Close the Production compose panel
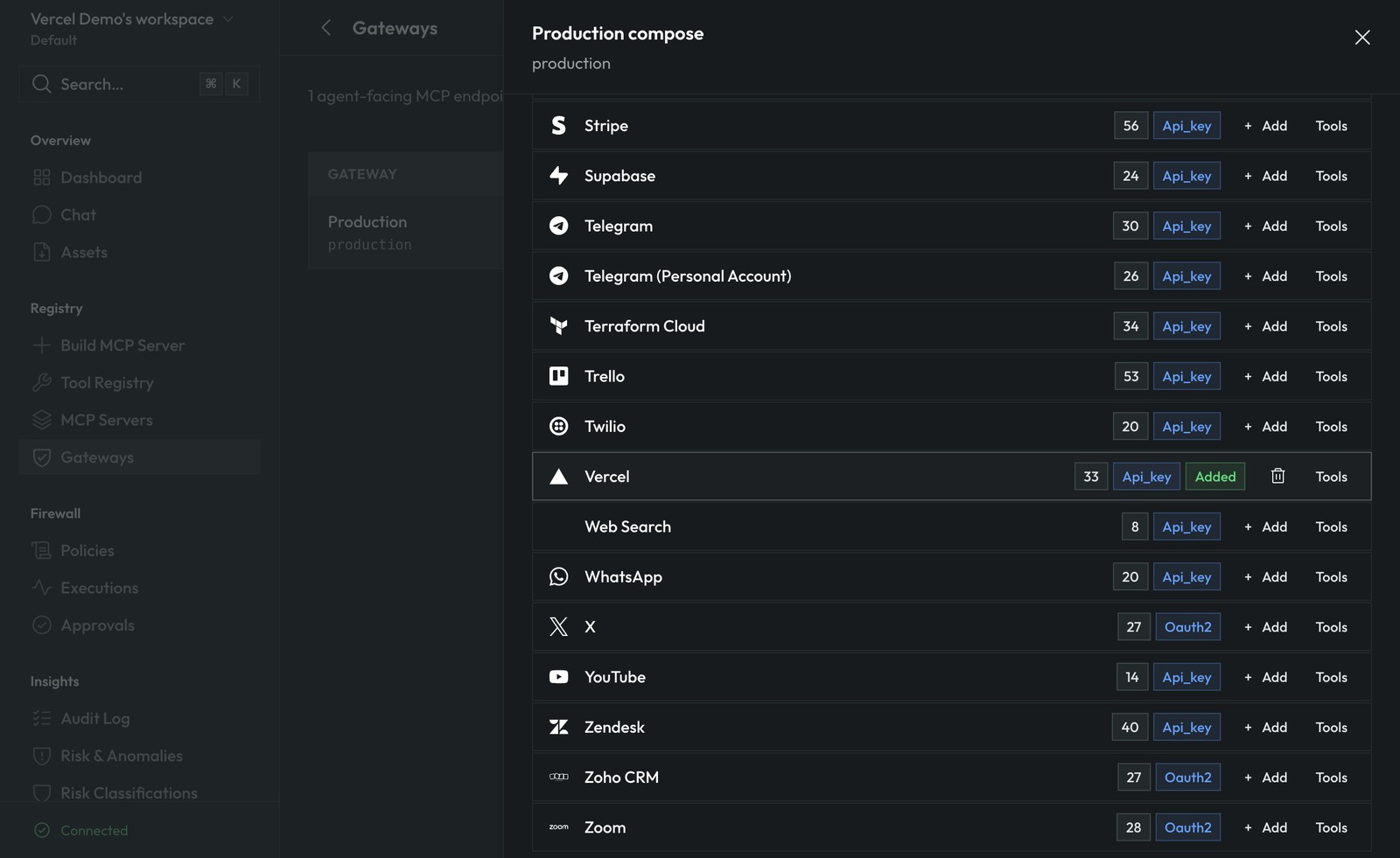Image resolution: width=1400 pixels, height=858 pixels. coord(1362,37)
